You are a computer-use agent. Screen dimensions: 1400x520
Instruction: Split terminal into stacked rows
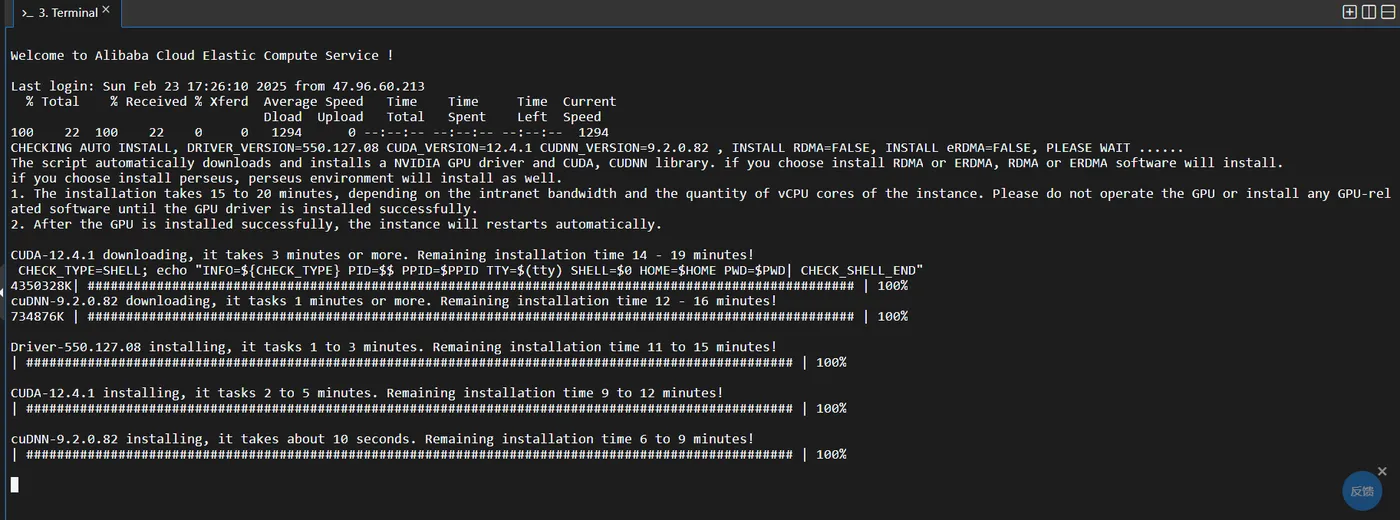pyautogui.click(x=1387, y=12)
